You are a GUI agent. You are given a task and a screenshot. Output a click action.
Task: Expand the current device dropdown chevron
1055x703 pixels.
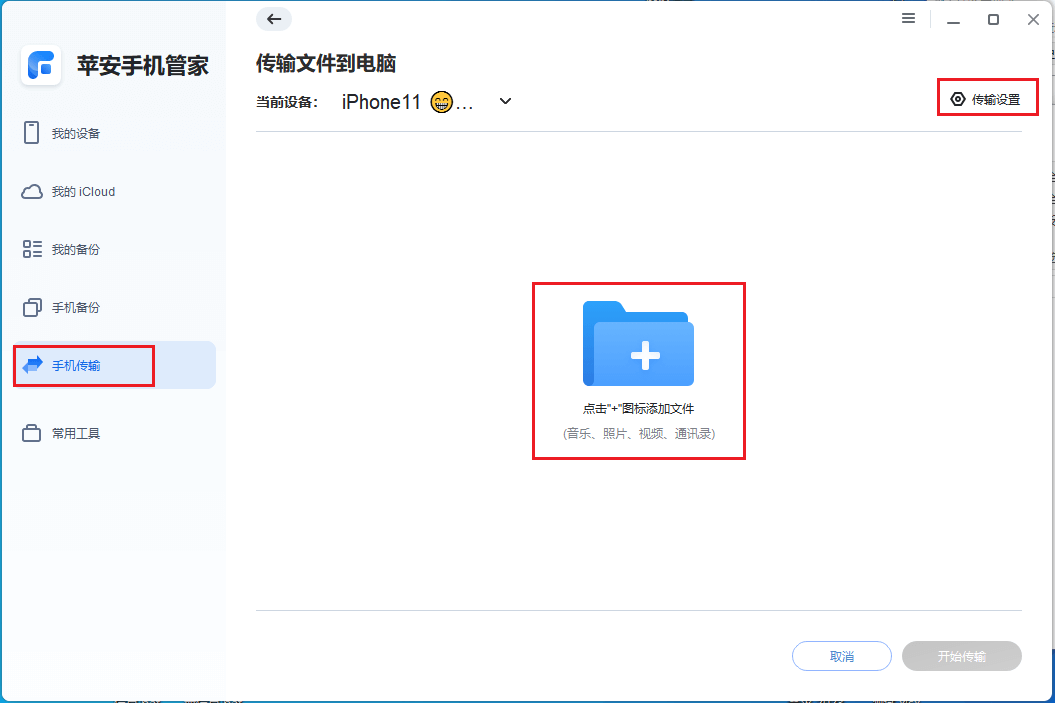point(506,101)
